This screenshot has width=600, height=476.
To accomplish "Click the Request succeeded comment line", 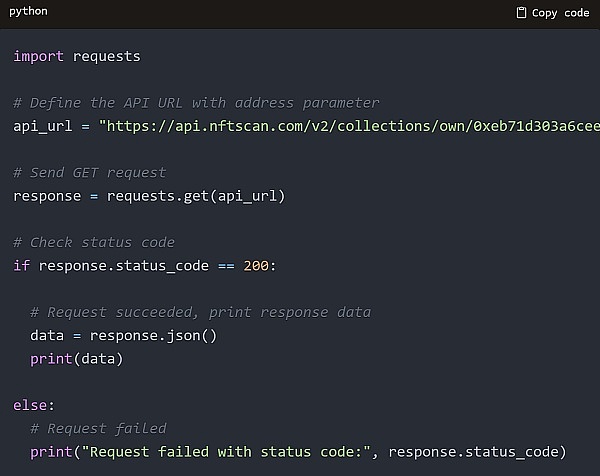I will [x=200, y=312].
